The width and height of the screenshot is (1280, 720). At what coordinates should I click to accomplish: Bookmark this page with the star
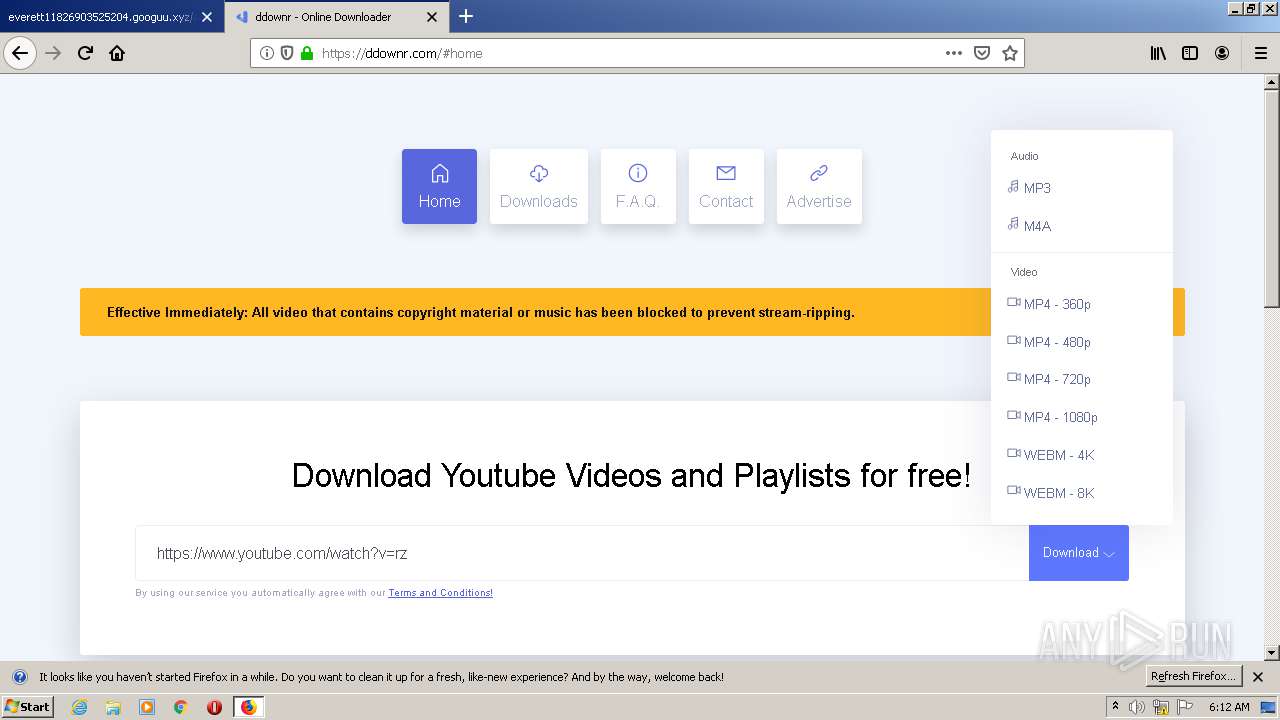pos(1010,53)
